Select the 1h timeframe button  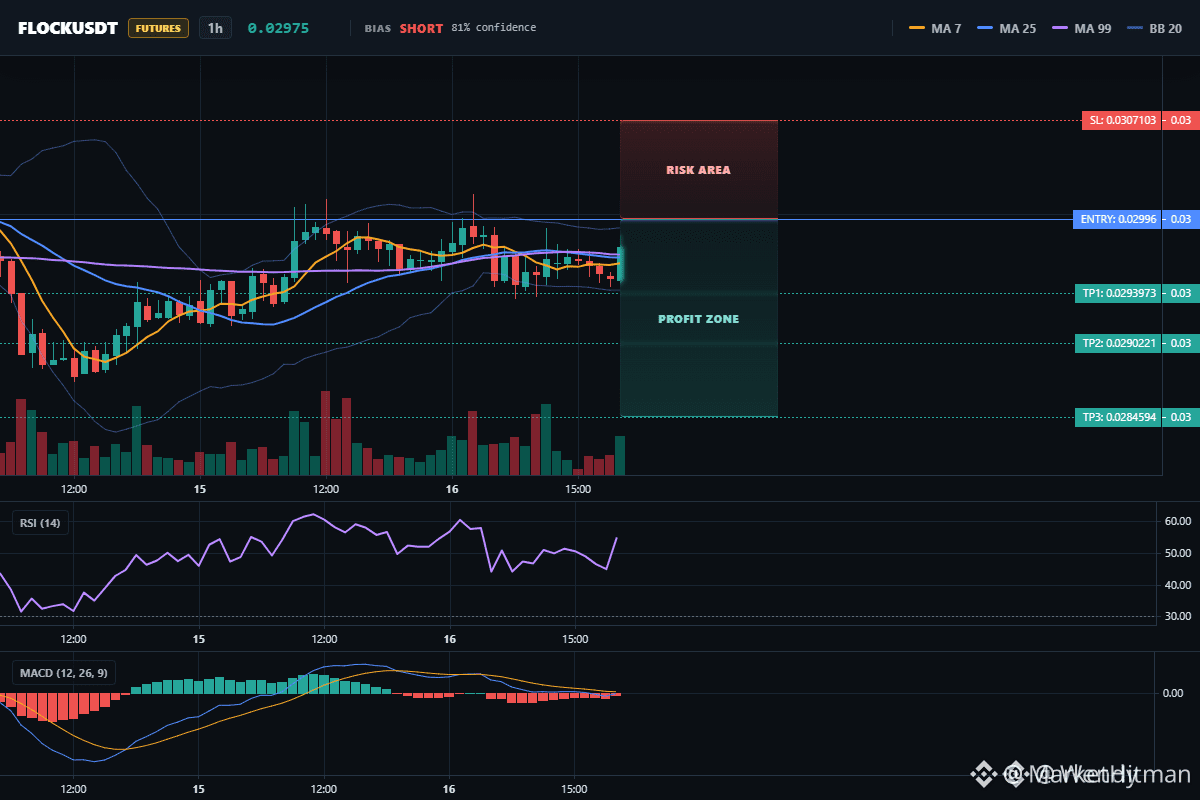[x=215, y=28]
